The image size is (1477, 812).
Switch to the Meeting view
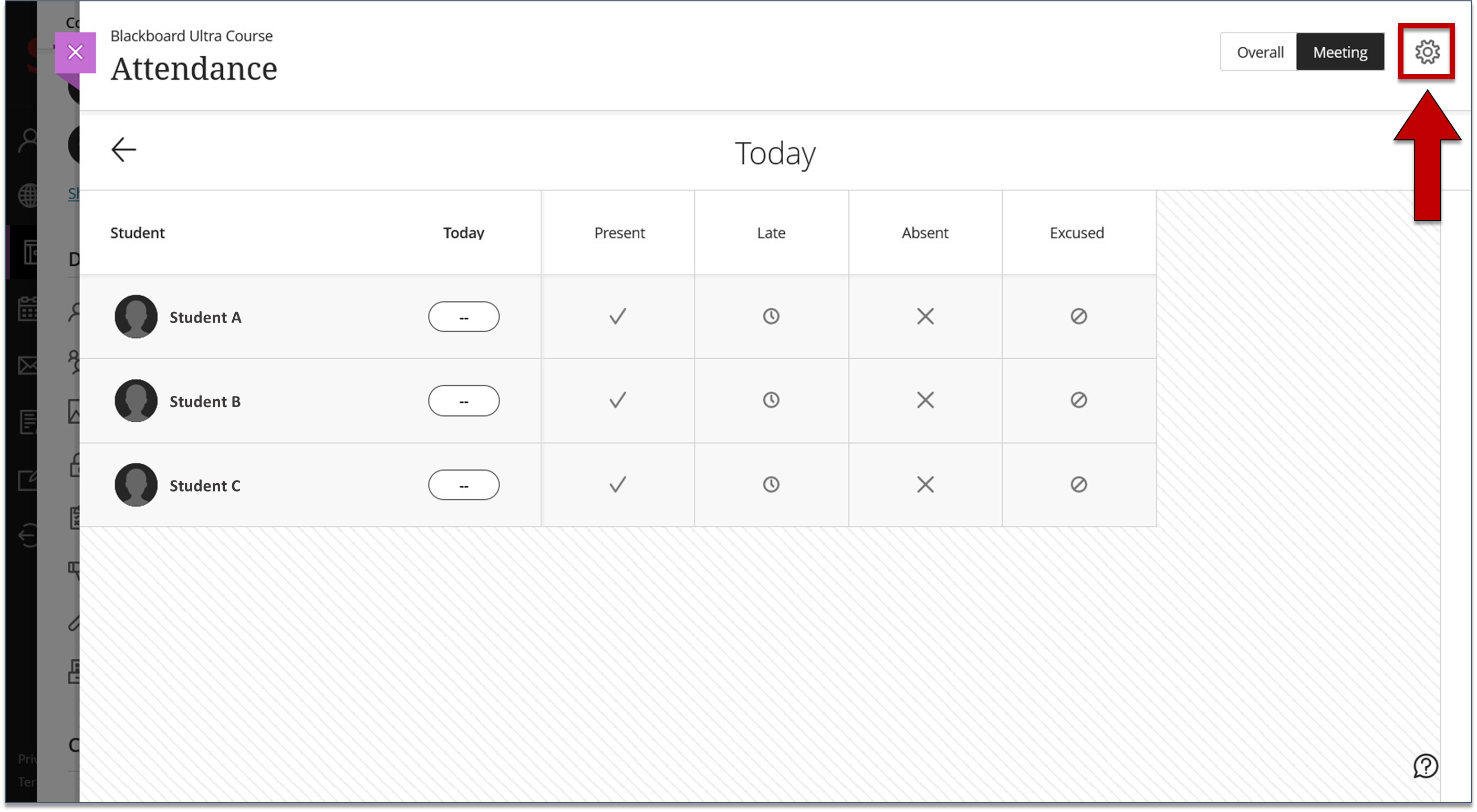click(1340, 52)
